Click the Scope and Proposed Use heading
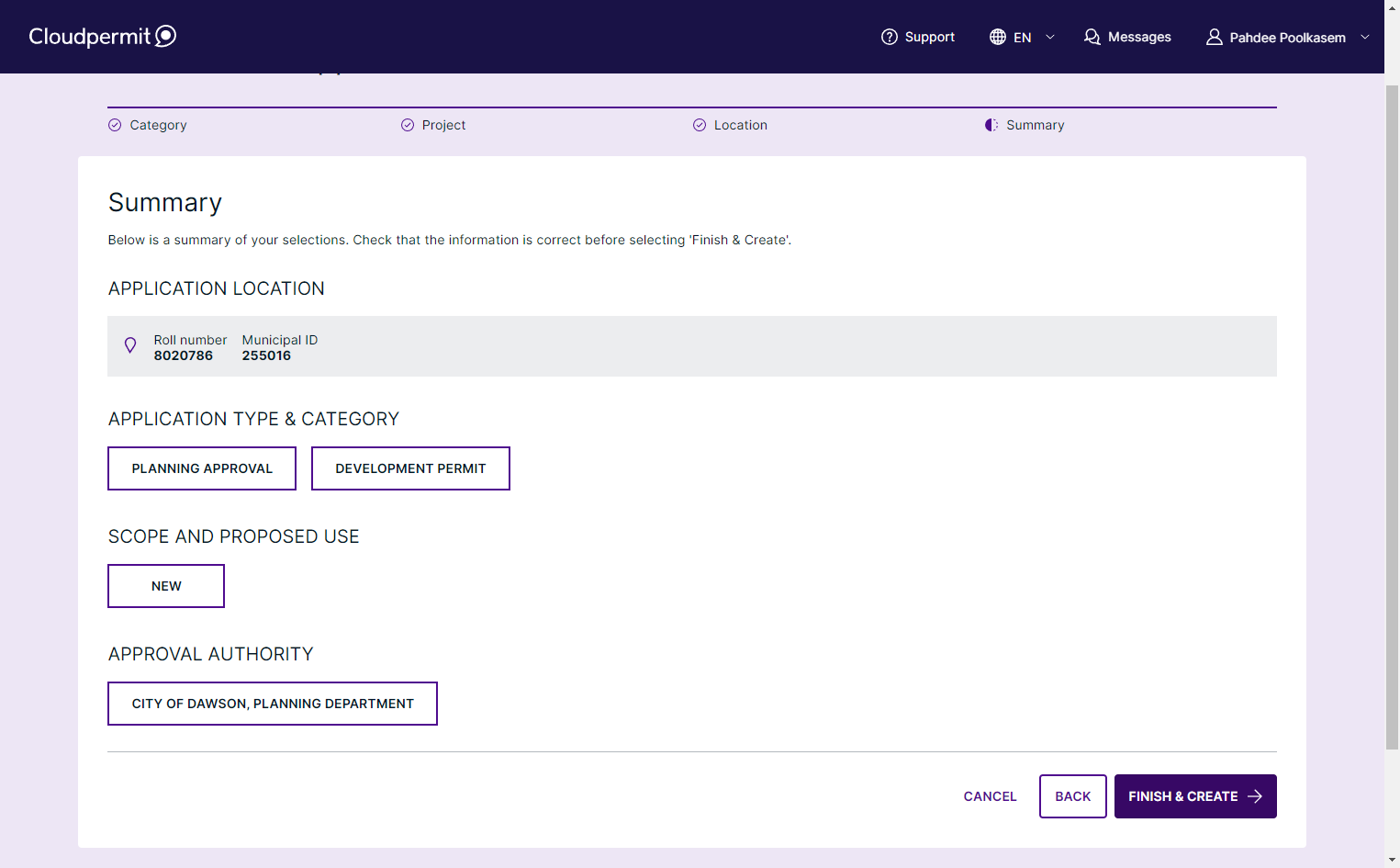 click(234, 536)
